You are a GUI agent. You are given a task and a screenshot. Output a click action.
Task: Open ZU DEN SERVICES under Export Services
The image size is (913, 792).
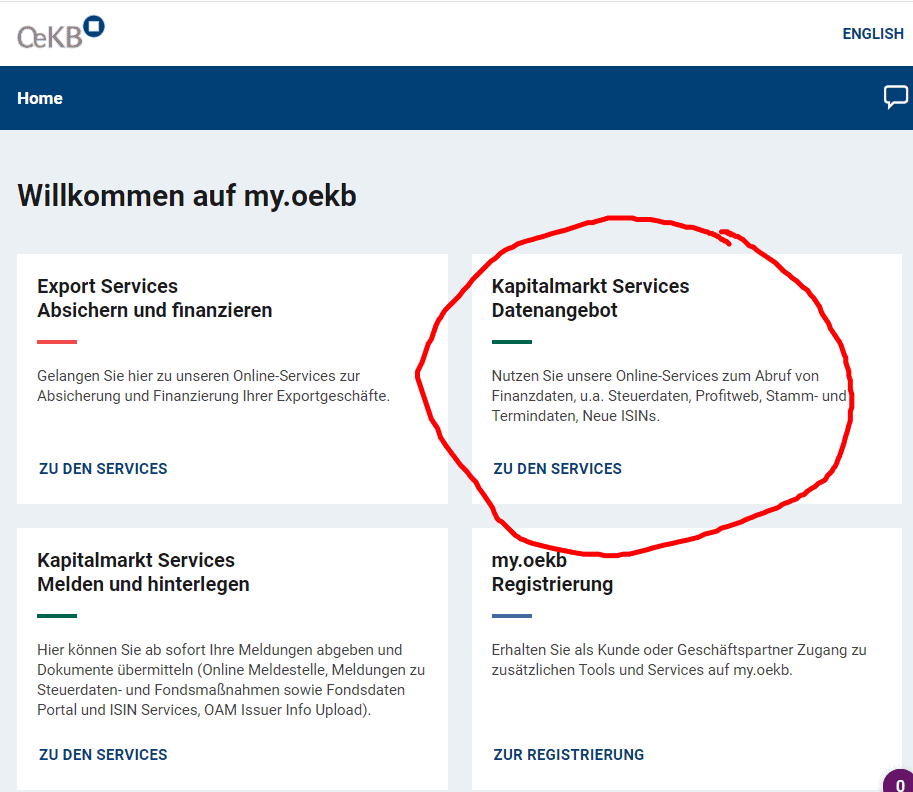click(x=103, y=469)
